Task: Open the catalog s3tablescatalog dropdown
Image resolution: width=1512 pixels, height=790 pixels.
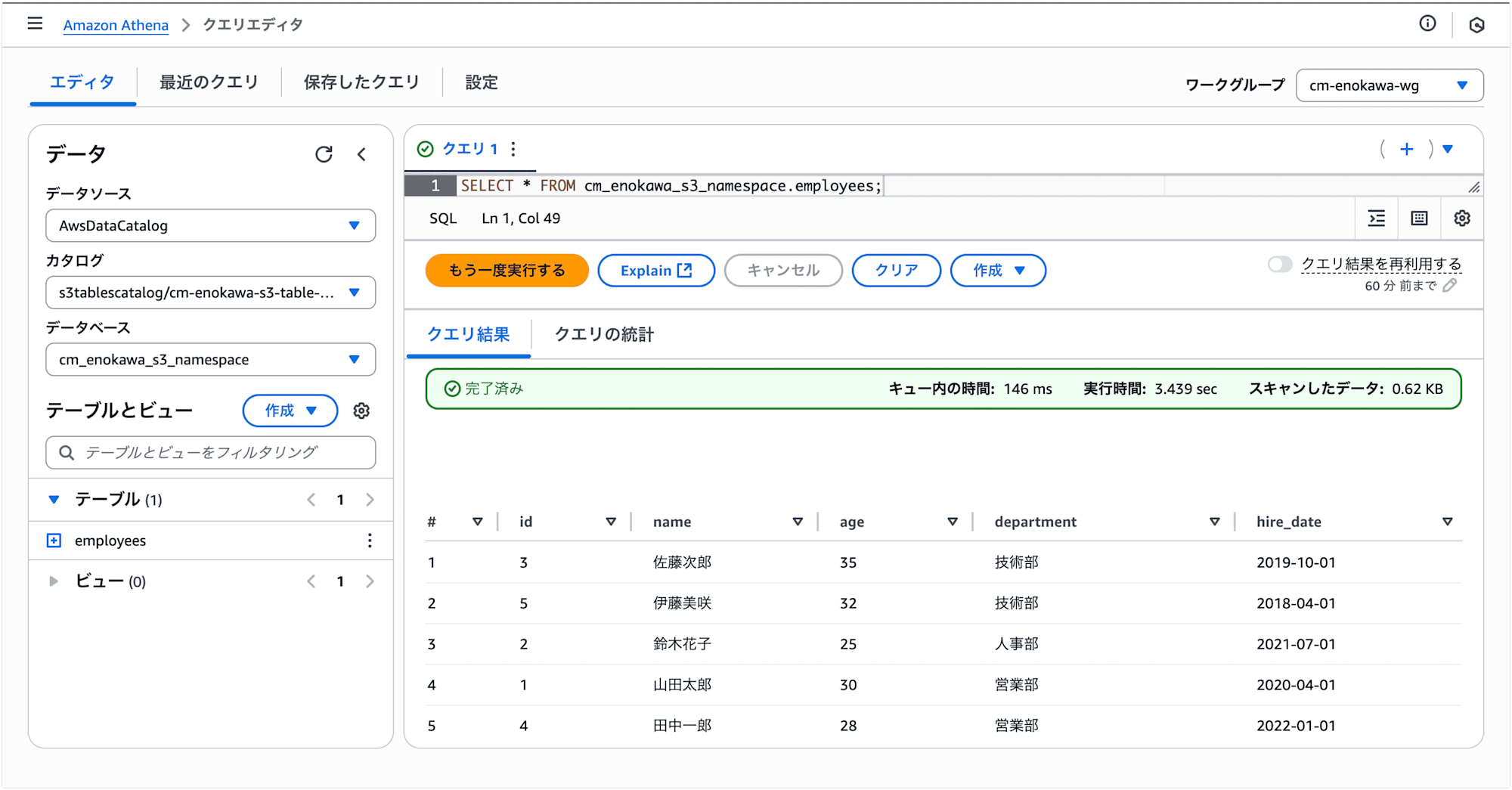Action: pos(211,293)
